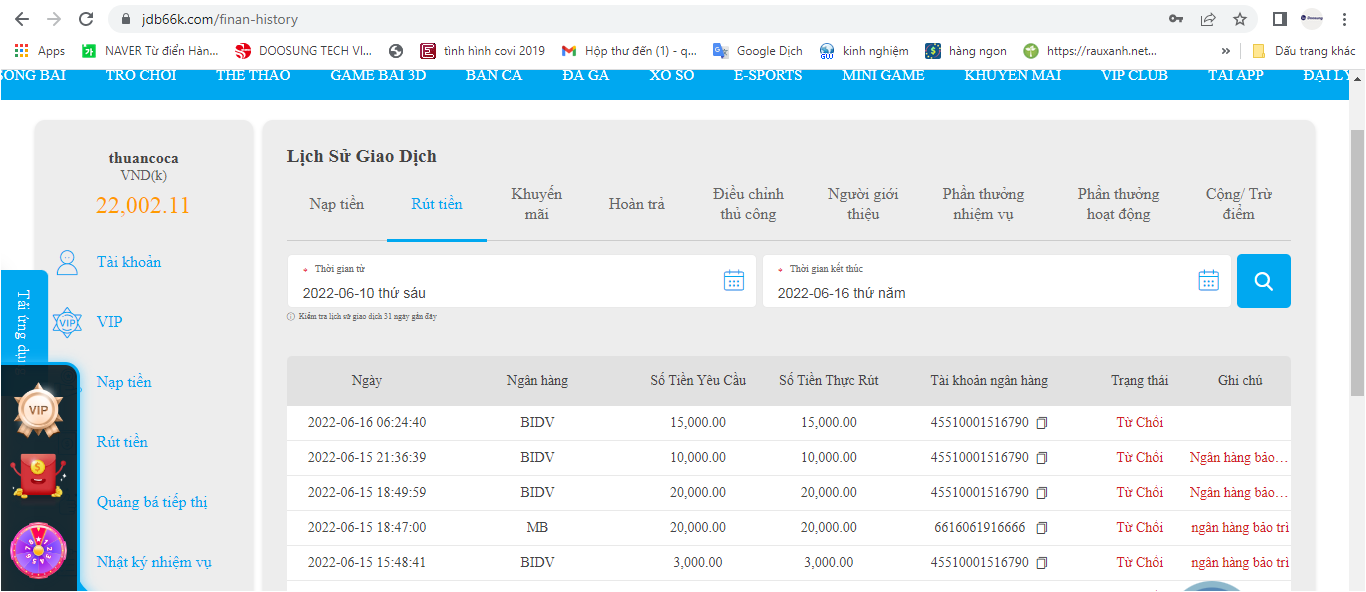Open XỔ SỐ menu

tap(671, 75)
